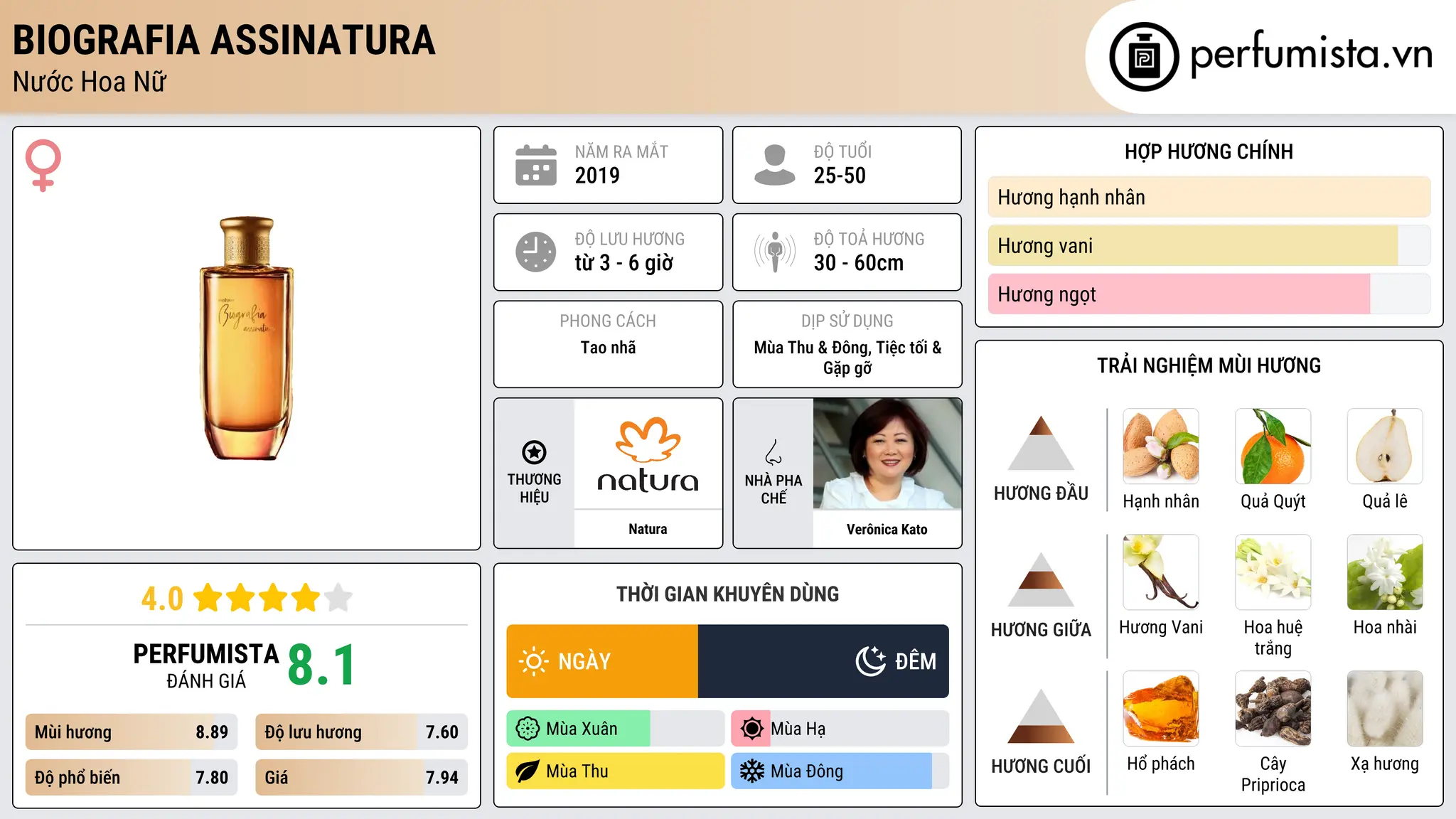
Task: Click the snowflake icon for Mùa Đông
Action: tap(751, 771)
